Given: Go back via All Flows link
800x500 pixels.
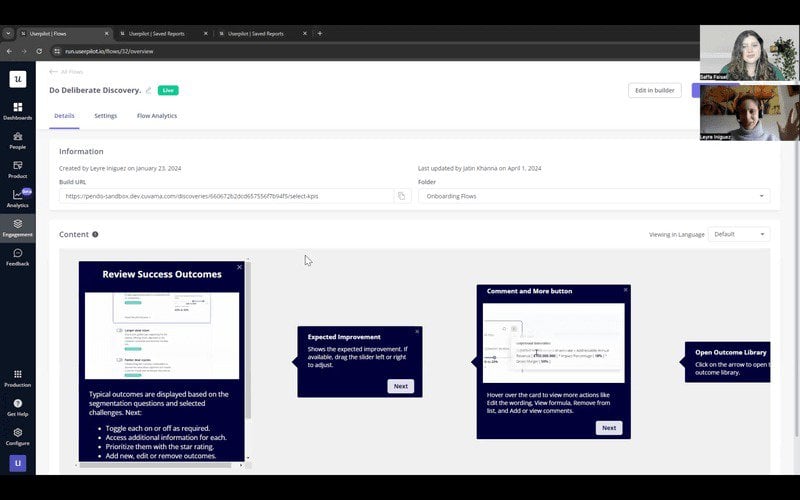Looking at the screenshot, I should (70, 72).
